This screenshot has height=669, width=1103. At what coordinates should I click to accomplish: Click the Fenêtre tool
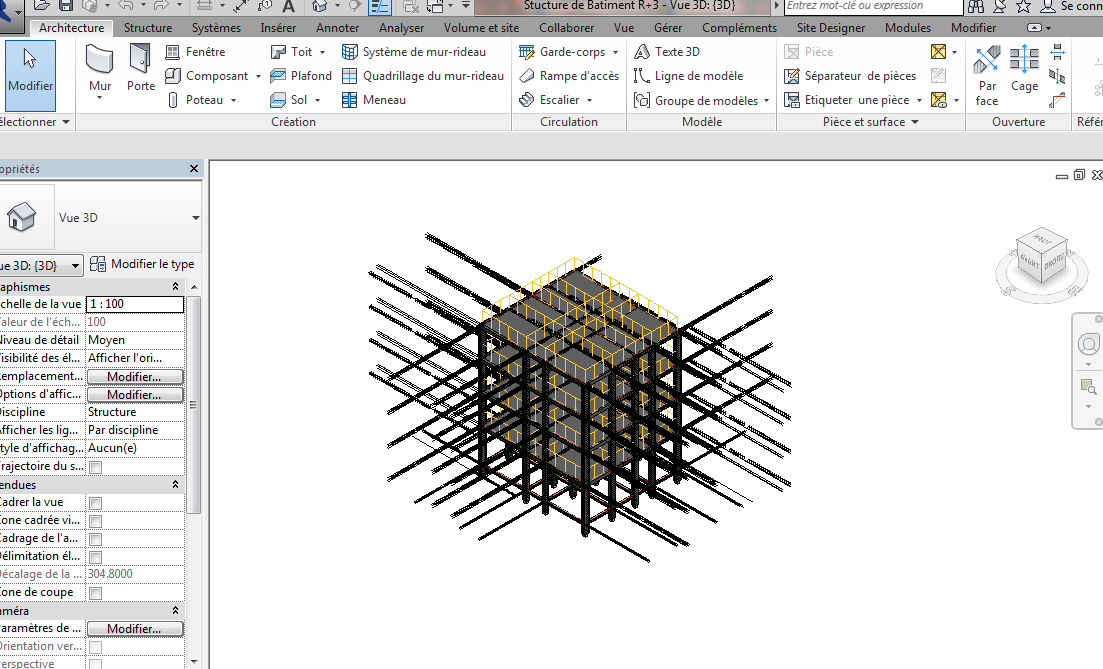pos(205,51)
